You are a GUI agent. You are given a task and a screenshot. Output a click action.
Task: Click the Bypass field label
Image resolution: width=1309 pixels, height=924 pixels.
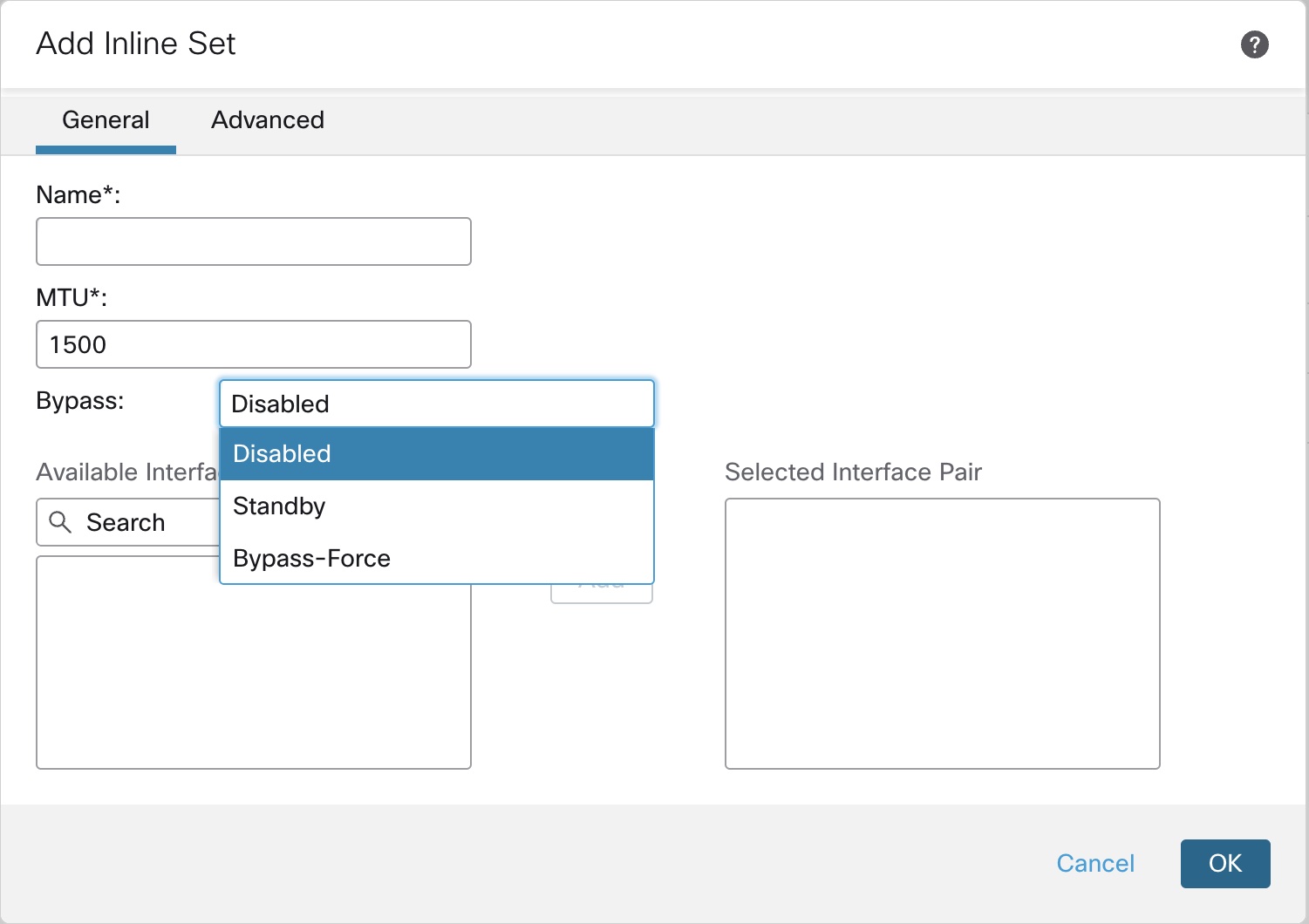coord(79,401)
